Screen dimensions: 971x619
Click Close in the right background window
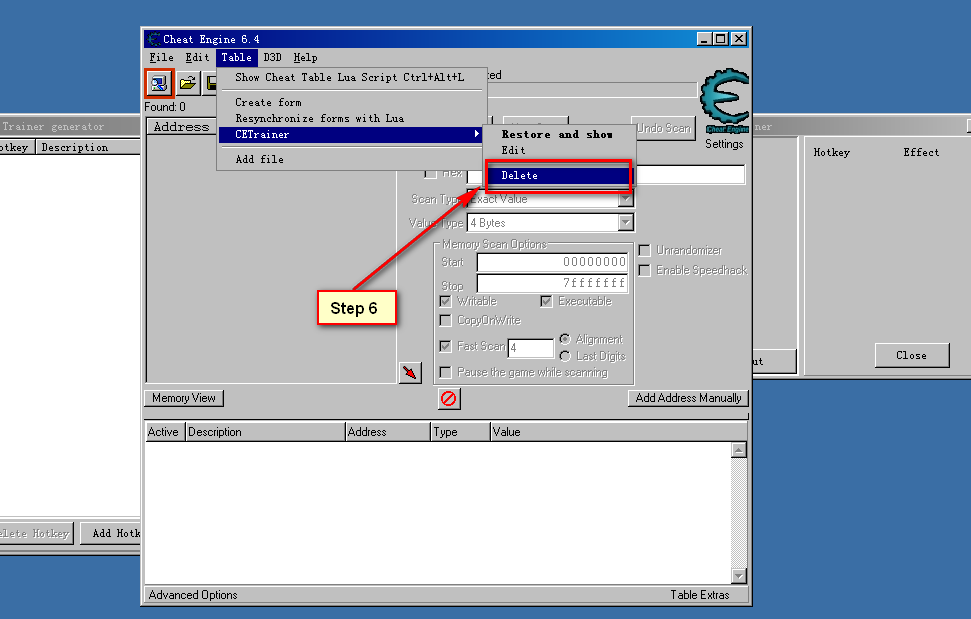pyautogui.click(x=912, y=355)
